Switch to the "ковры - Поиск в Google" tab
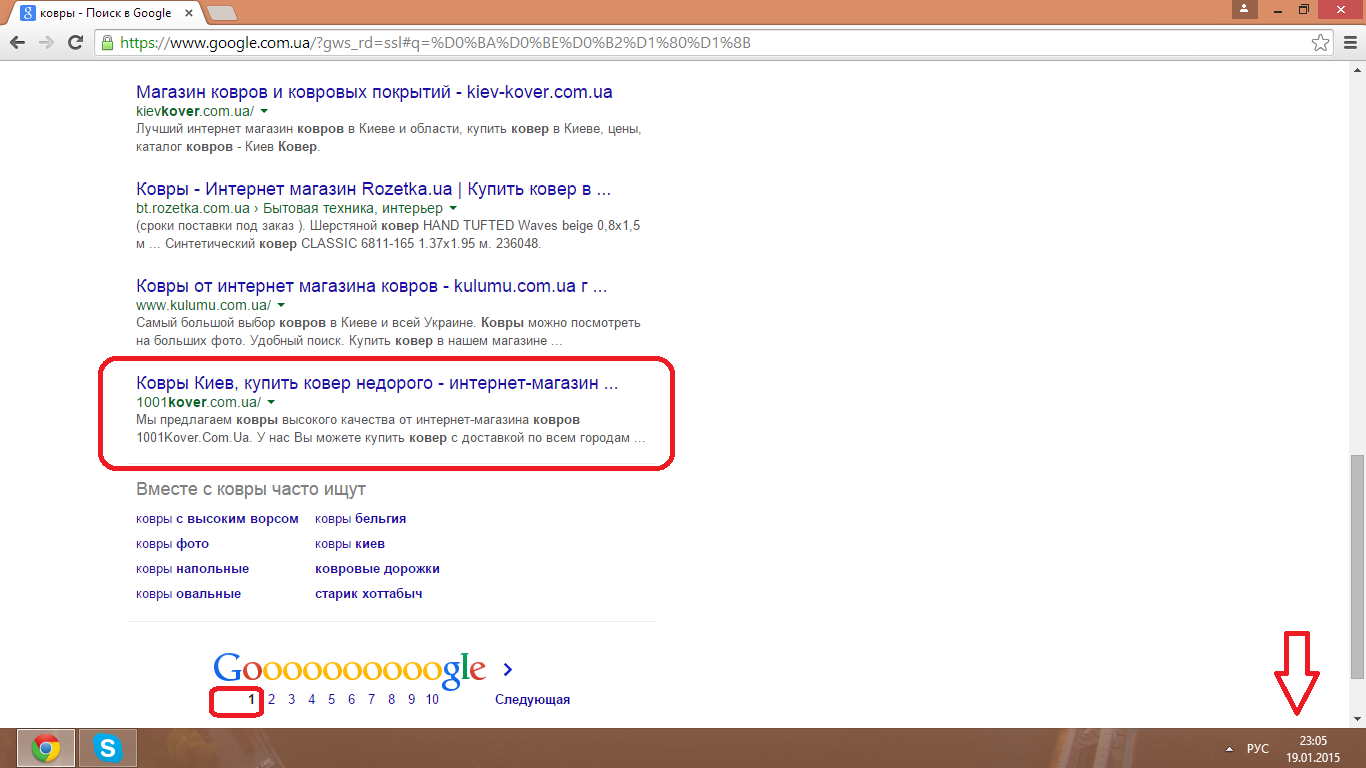The width and height of the screenshot is (1366, 768). click(x=105, y=13)
